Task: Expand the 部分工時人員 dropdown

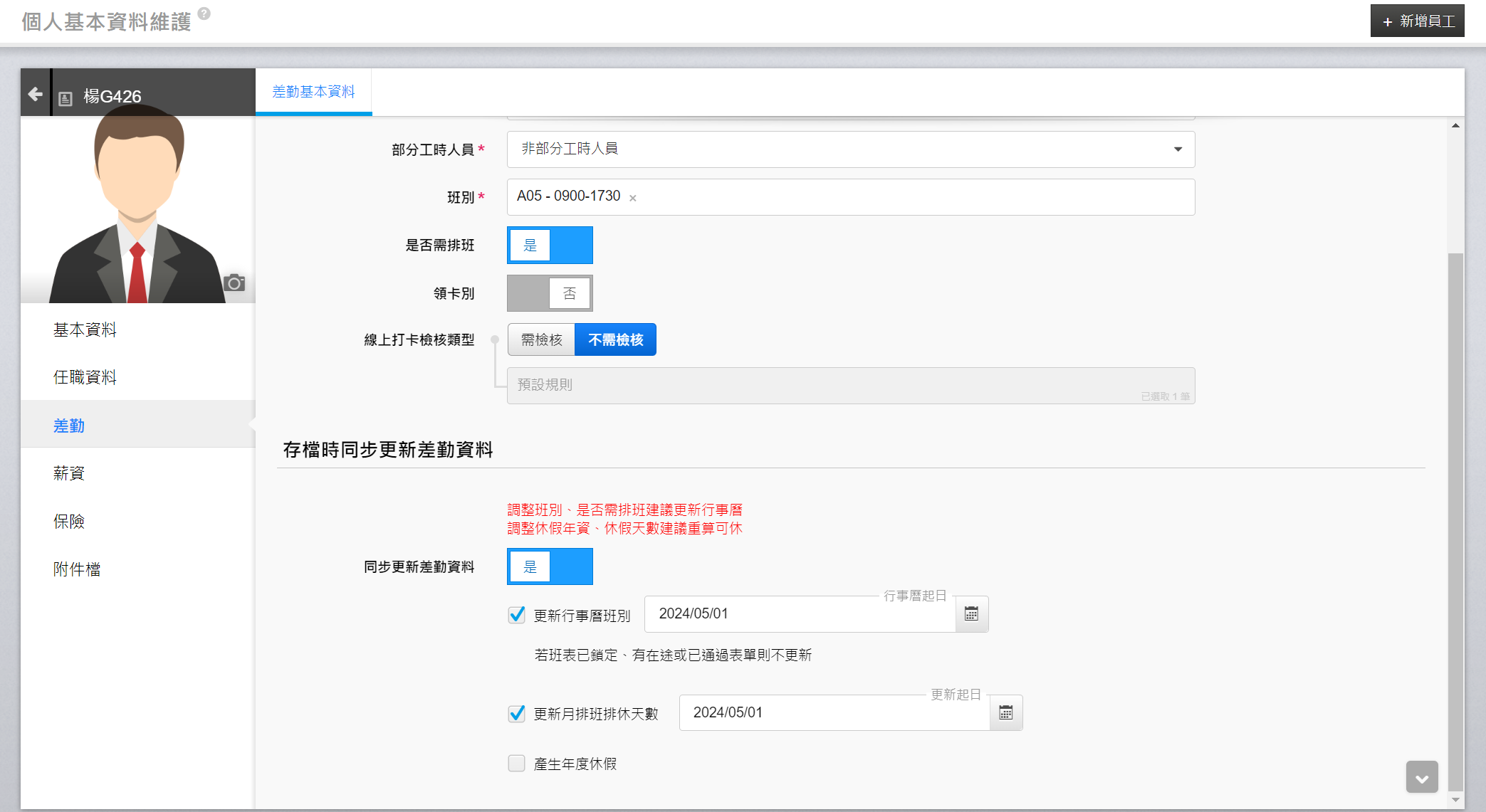Action: pyautogui.click(x=850, y=149)
